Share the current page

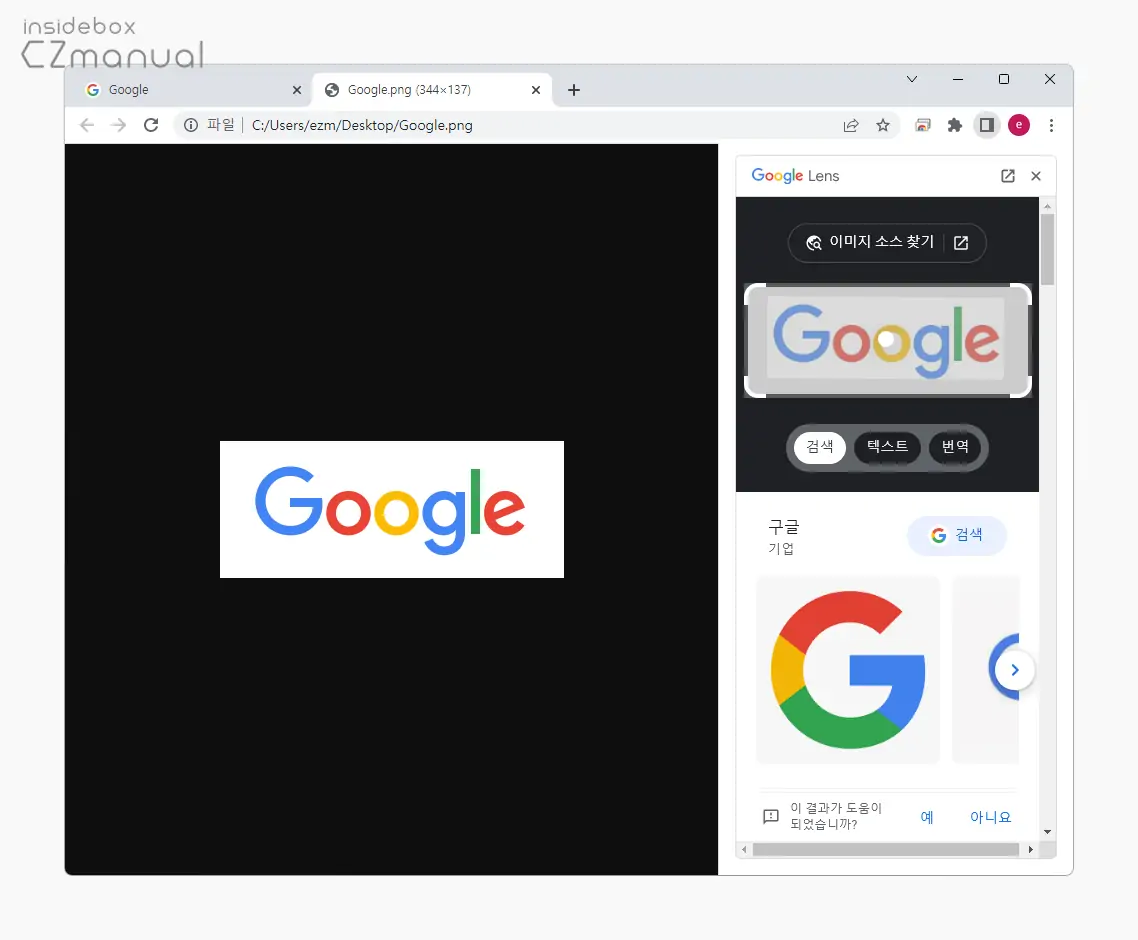point(851,125)
